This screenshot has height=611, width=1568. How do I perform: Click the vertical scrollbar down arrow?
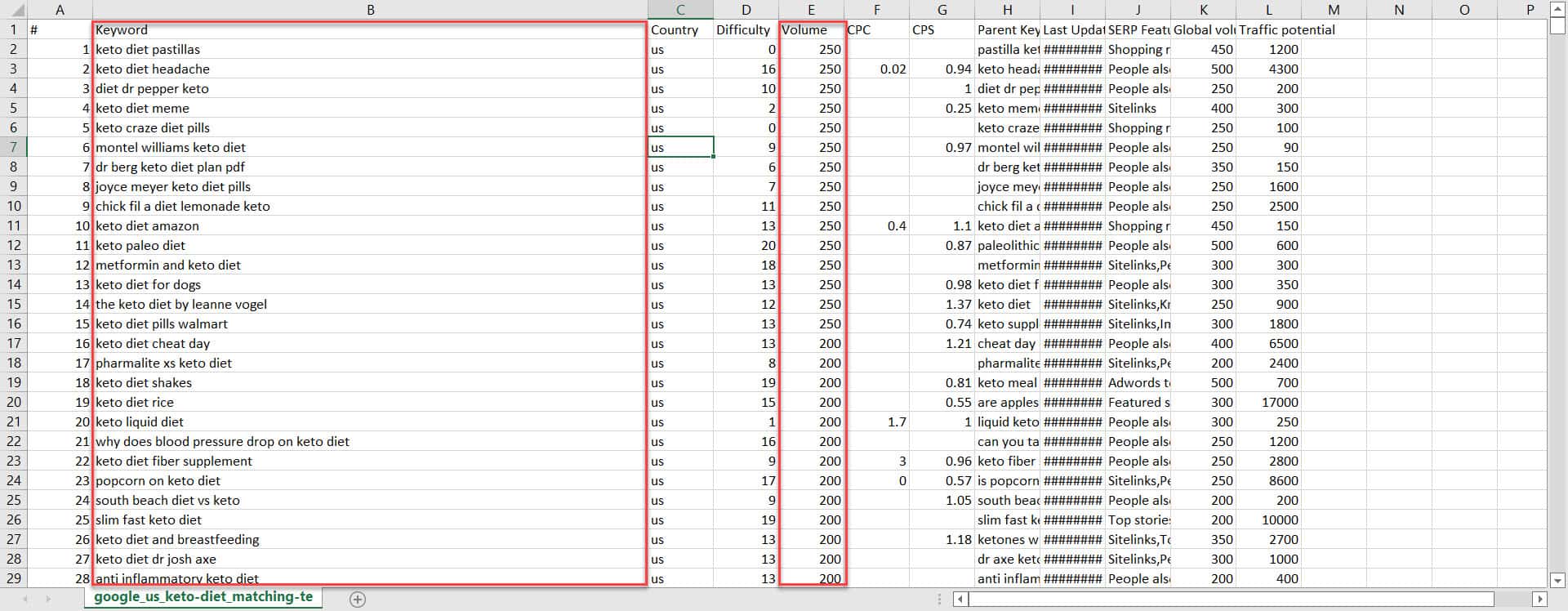[1557, 580]
